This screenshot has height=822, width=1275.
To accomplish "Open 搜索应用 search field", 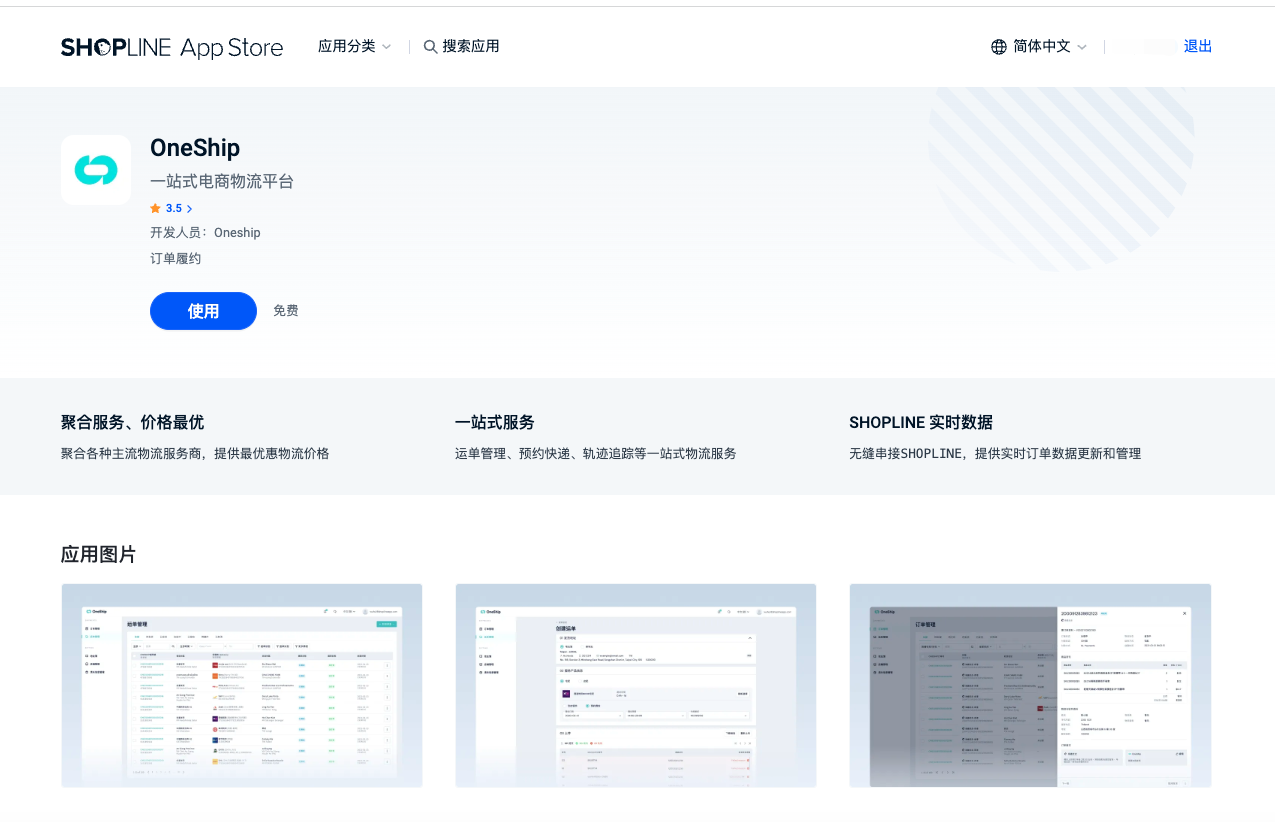I will (x=461, y=46).
